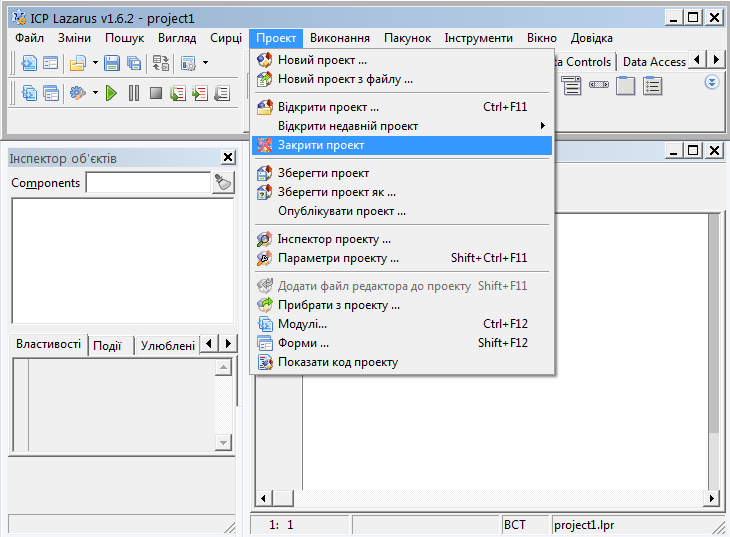730x537 pixels.
Task: Choose Прибрати з проекту ... item
Action: click(x=402, y=305)
